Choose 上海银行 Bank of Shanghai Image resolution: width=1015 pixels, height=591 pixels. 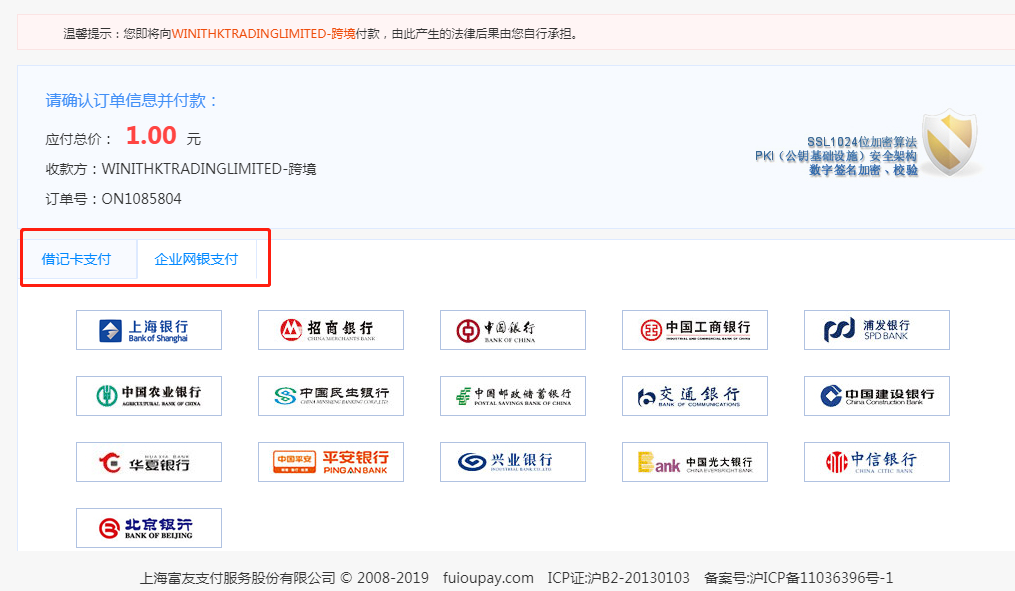tap(149, 330)
